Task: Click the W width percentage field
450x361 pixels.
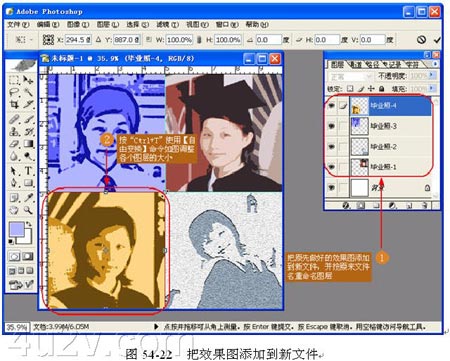Action: click(179, 40)
